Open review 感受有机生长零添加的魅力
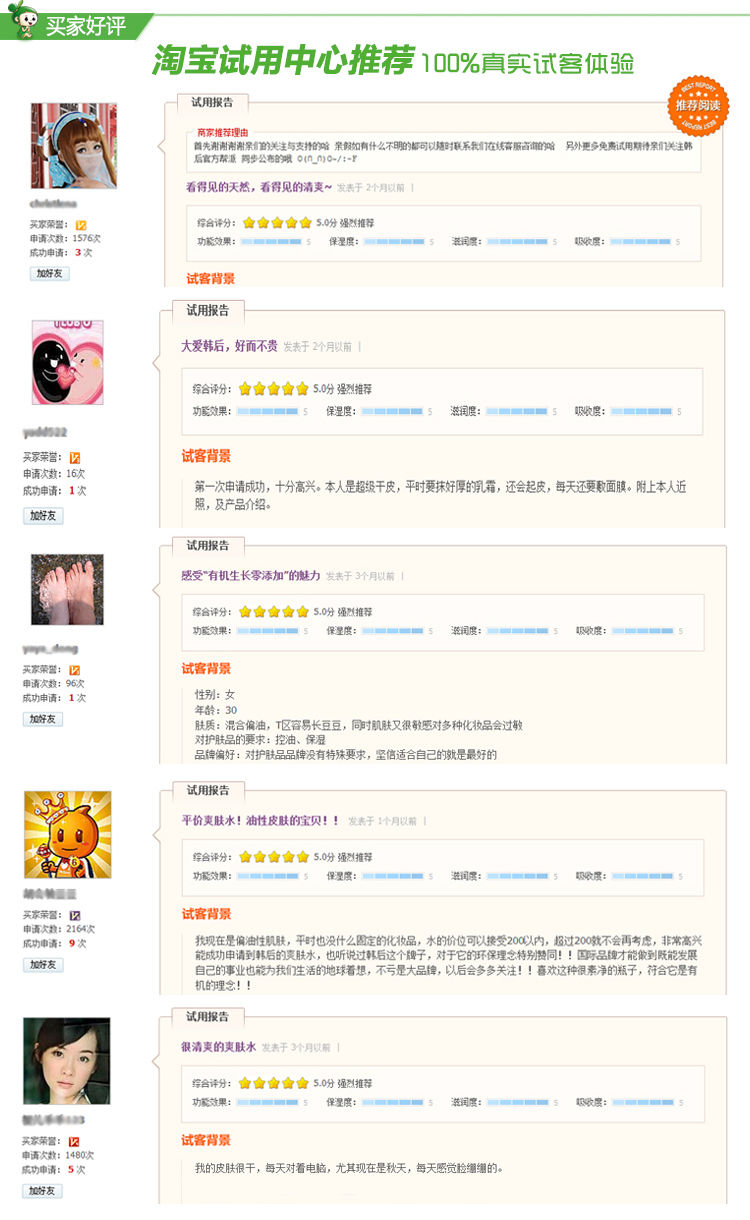Viewport: 750px width, 1220px height. coord(251,576)
